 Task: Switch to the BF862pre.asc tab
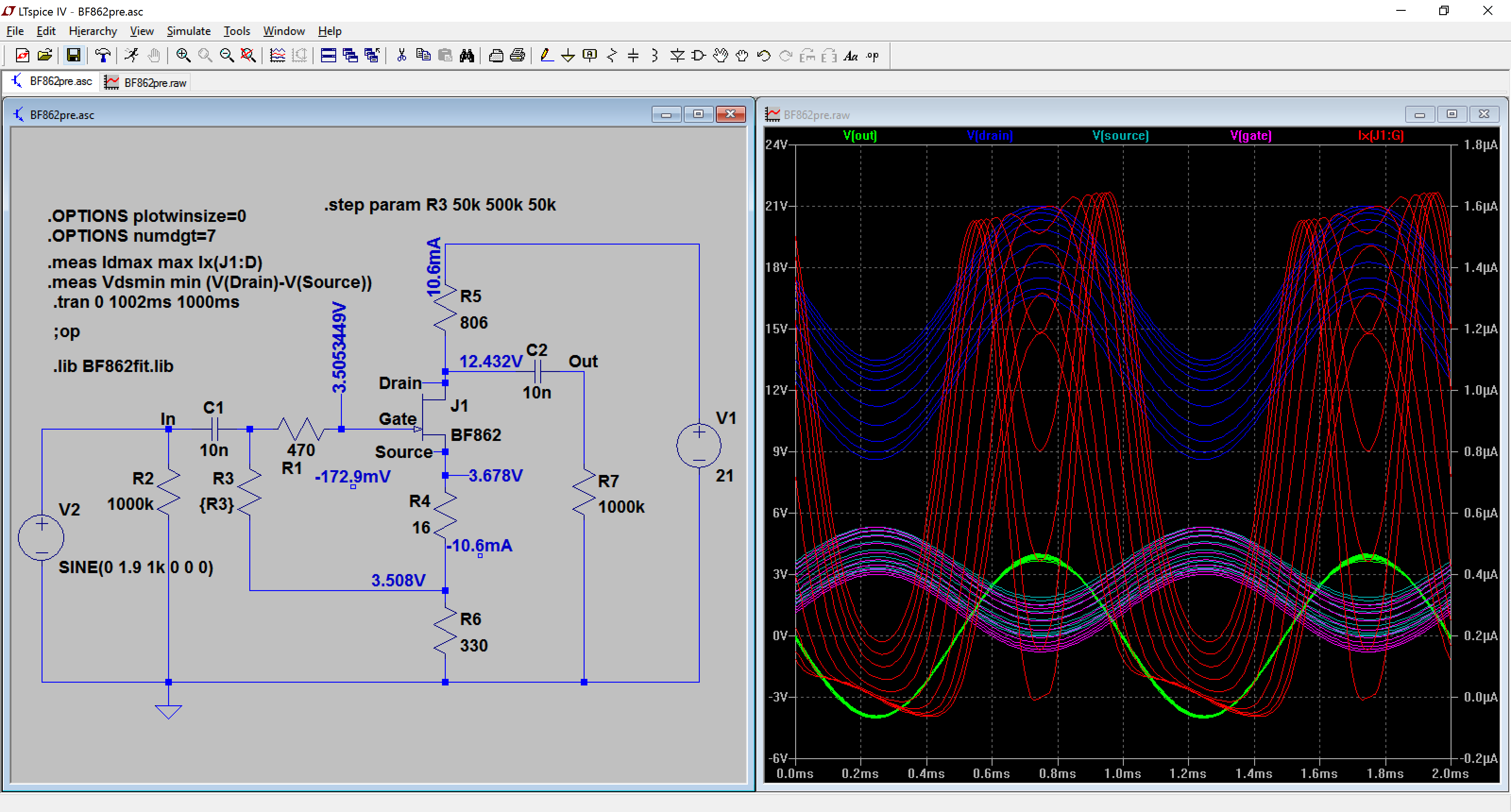click(51, 82)
